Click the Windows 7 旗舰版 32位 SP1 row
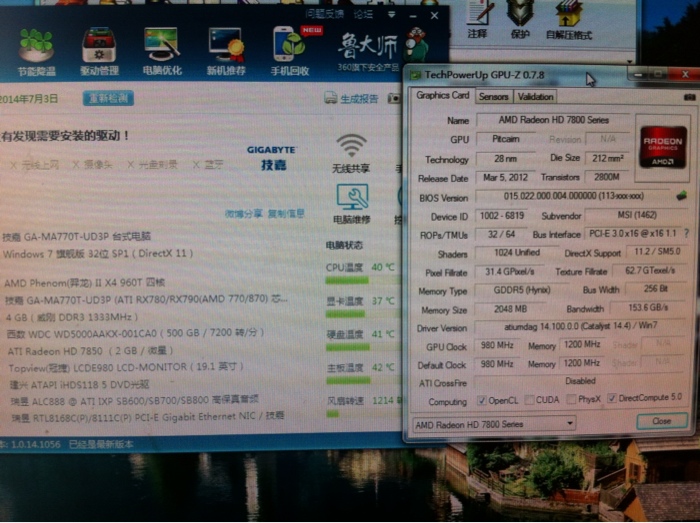 pos(98,254)
